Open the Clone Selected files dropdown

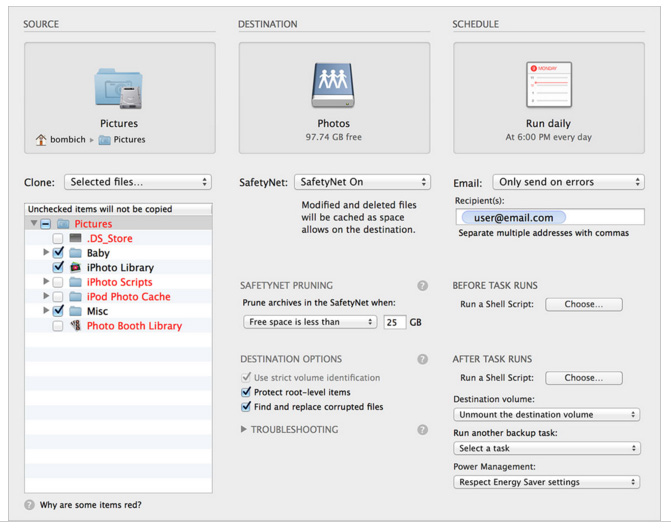tap(138, 182)
